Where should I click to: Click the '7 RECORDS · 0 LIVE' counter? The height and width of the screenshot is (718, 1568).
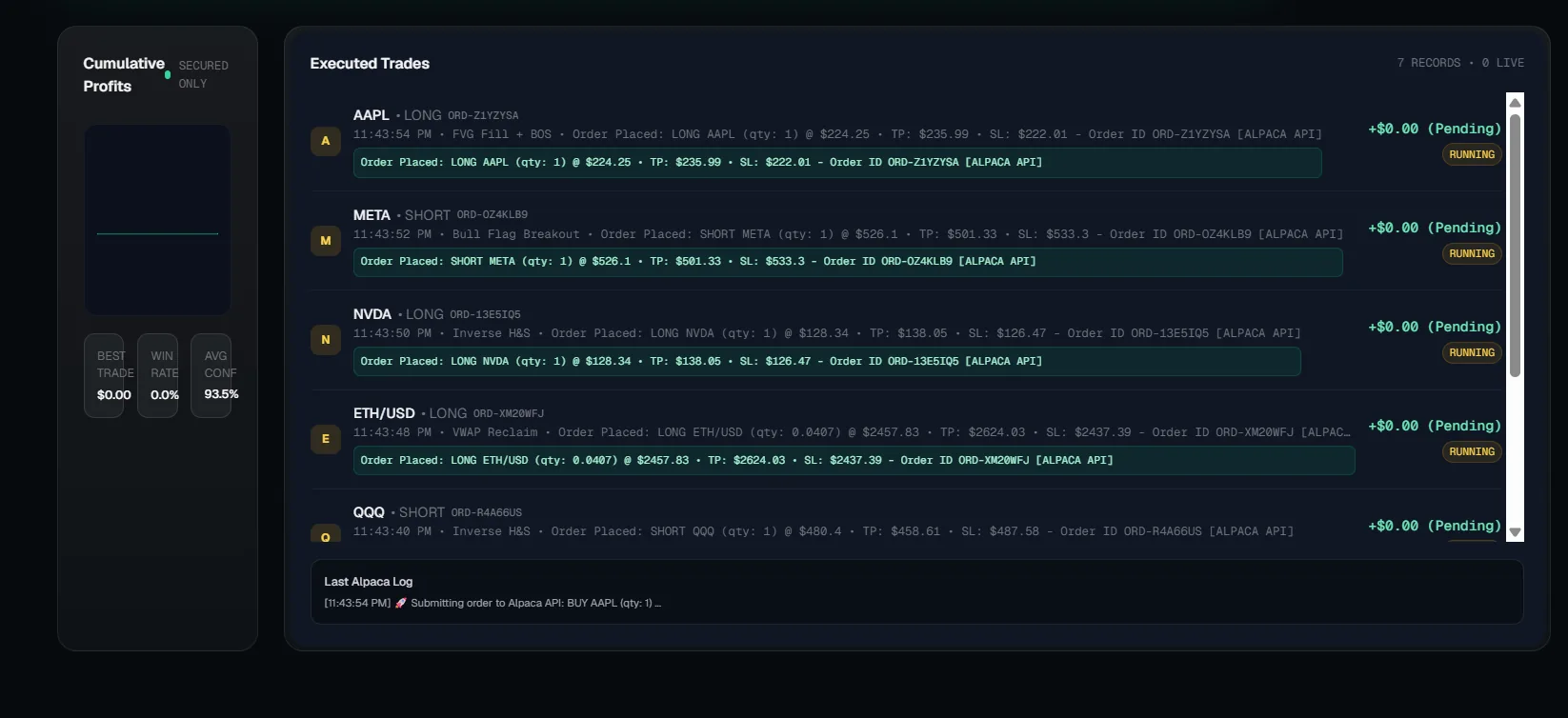coord(1460,63)
